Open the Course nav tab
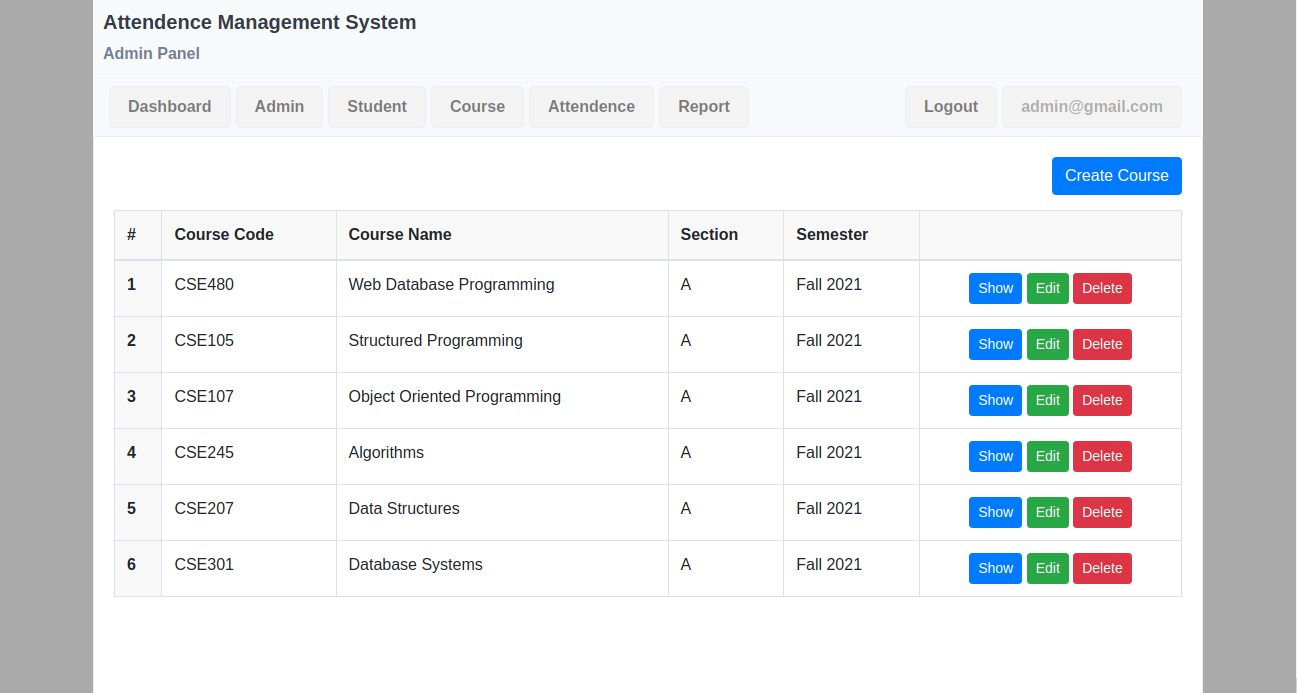 pyautogui.click(x=477, y=107)
